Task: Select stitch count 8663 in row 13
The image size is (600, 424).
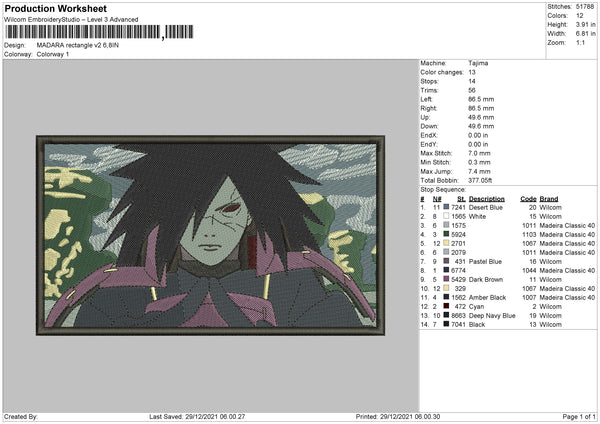Action: click(x=458, y=315)
